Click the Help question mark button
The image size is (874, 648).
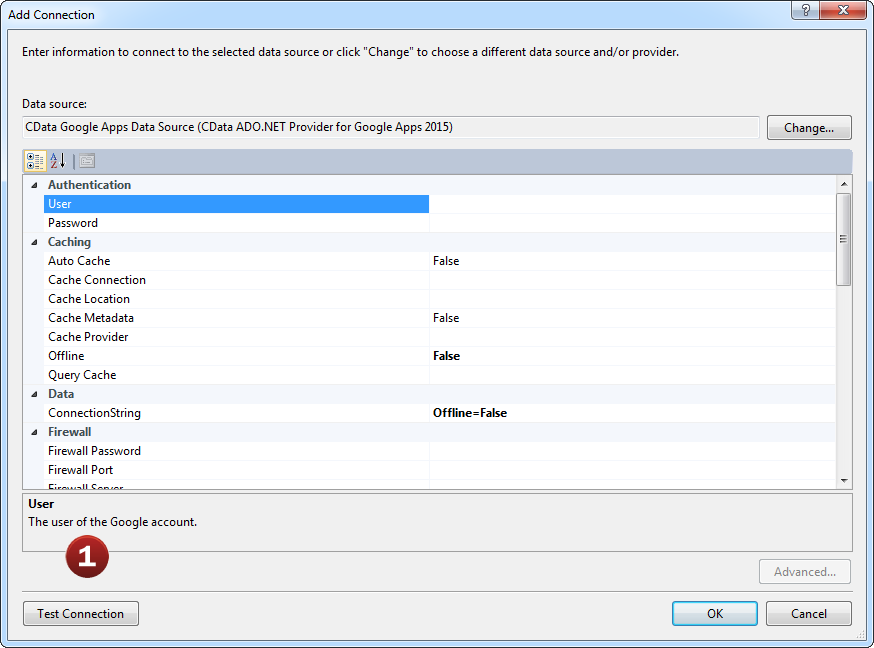tap(806, 10)
